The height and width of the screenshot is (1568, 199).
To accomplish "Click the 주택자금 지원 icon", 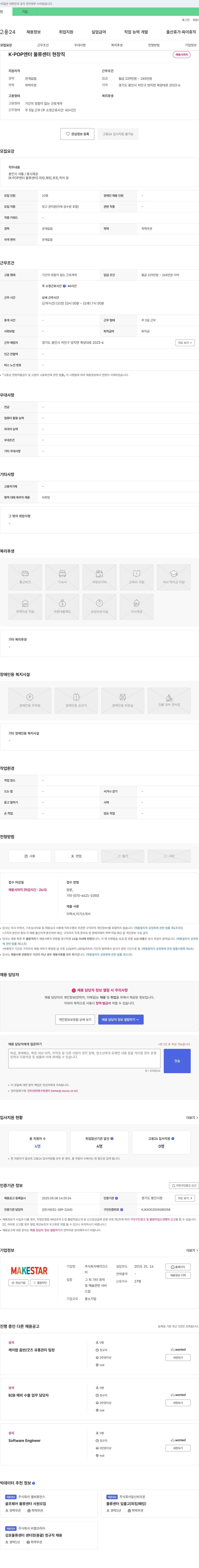I will 25,607.
